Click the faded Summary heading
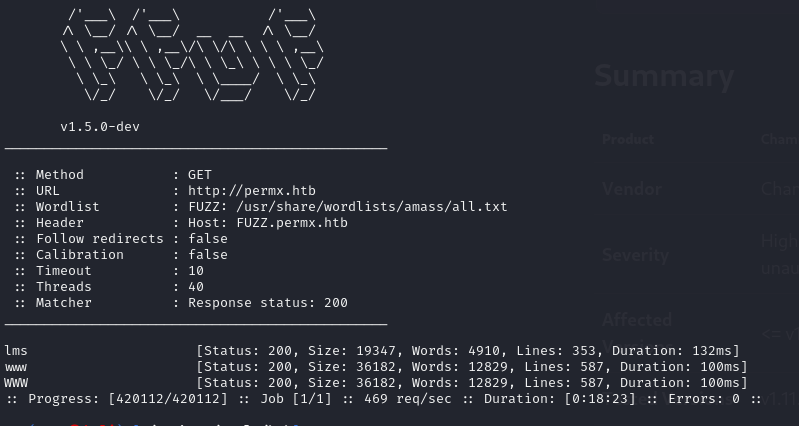 click(664, 77)
